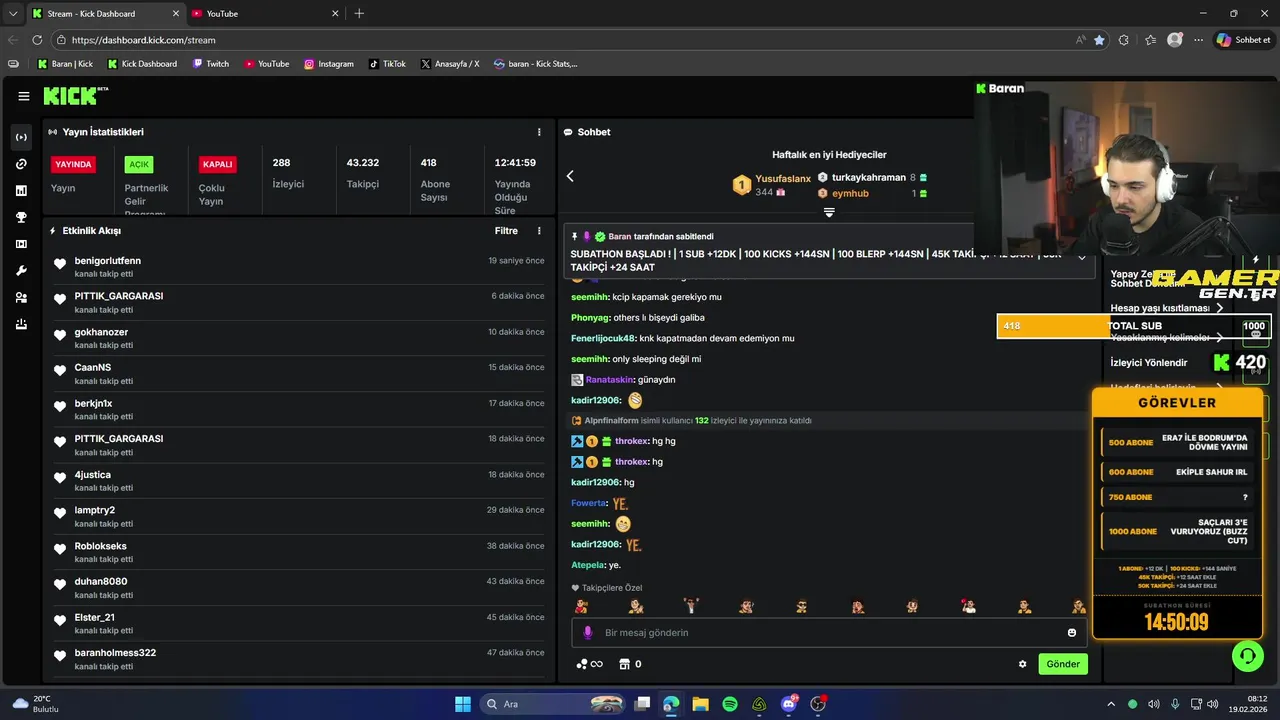Click the AÇIK partner program badge
The width and height of the screenshot is (1280, 720).
(139, 164)
